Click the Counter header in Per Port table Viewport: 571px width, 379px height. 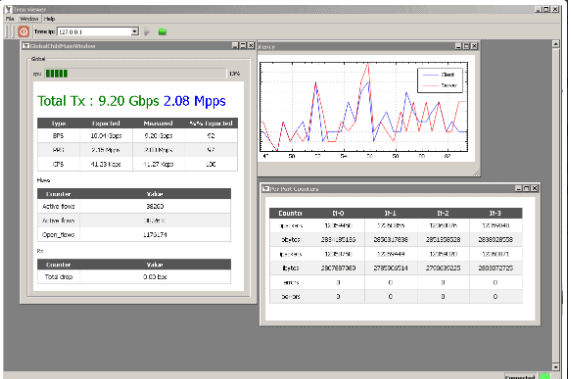coord(290,213)
